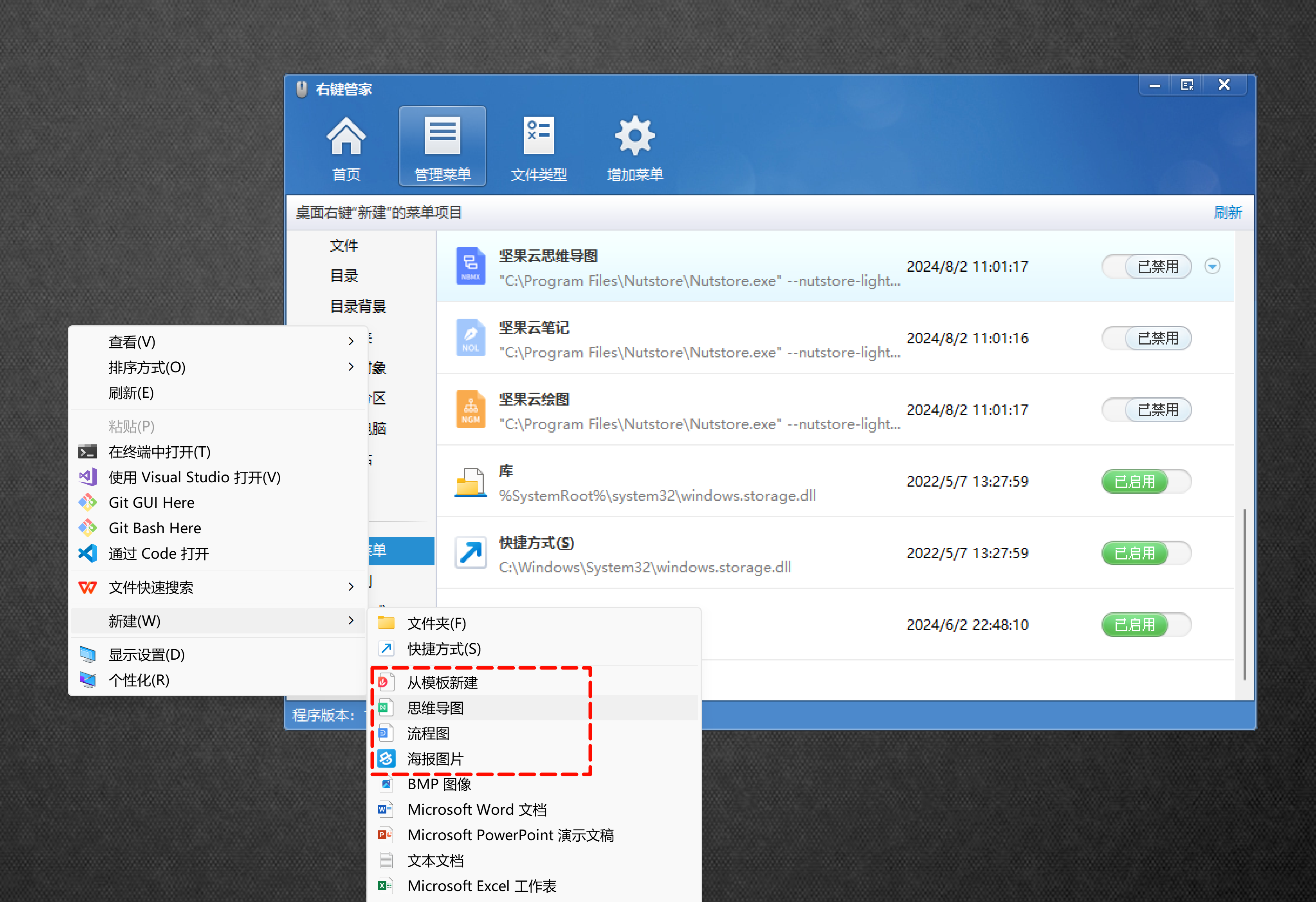The image size is (1316, 902).
Task: Click the Git GUI Here icon
Action: [87, 502]
